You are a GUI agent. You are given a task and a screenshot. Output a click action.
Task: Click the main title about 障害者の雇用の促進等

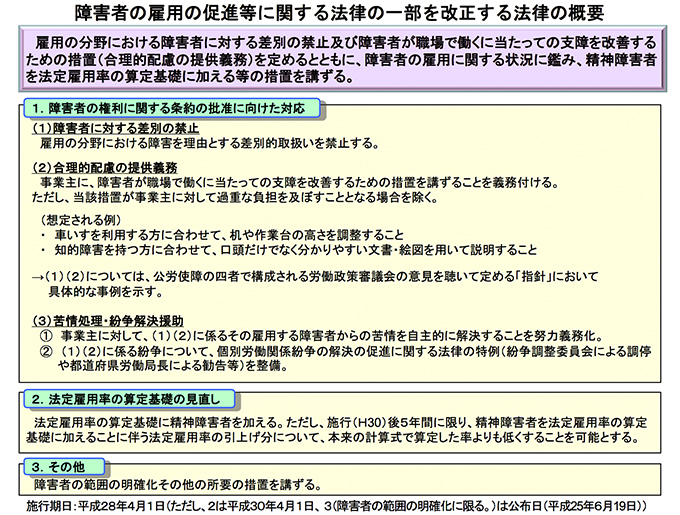pyautogui.click(x=339, y=13)
